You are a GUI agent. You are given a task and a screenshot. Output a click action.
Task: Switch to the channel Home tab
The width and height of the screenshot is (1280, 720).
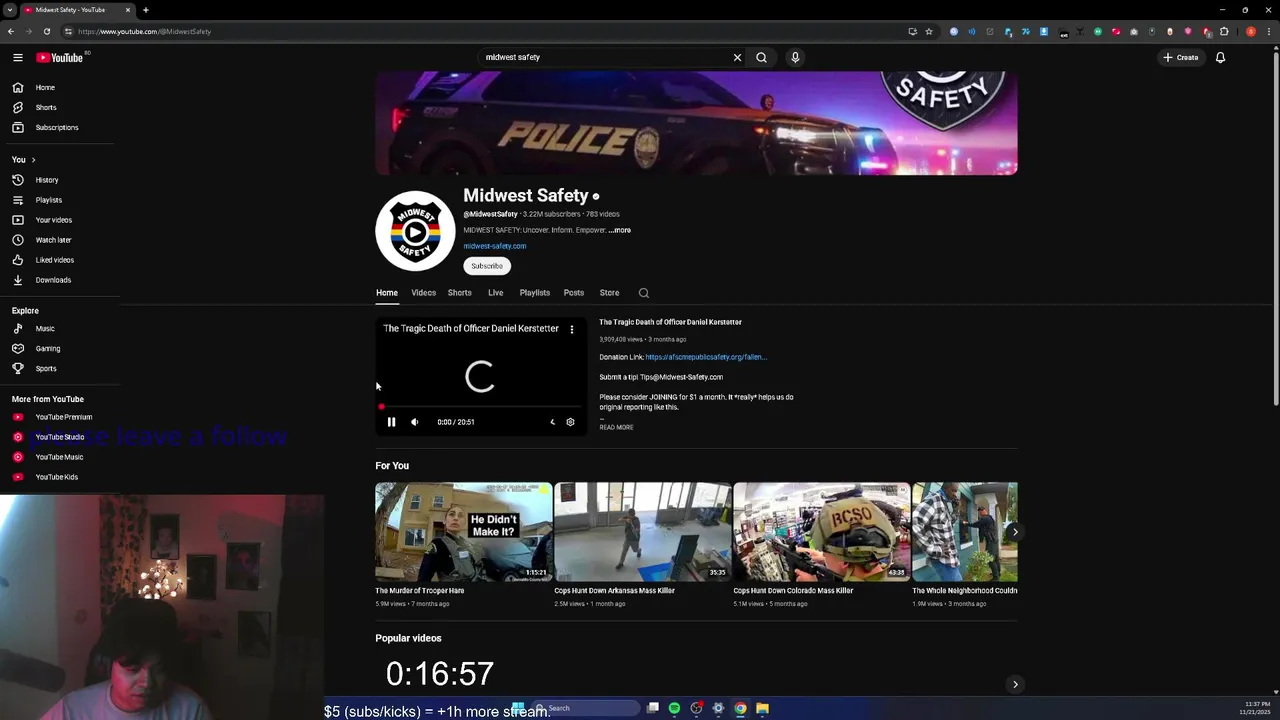point(386,293)
